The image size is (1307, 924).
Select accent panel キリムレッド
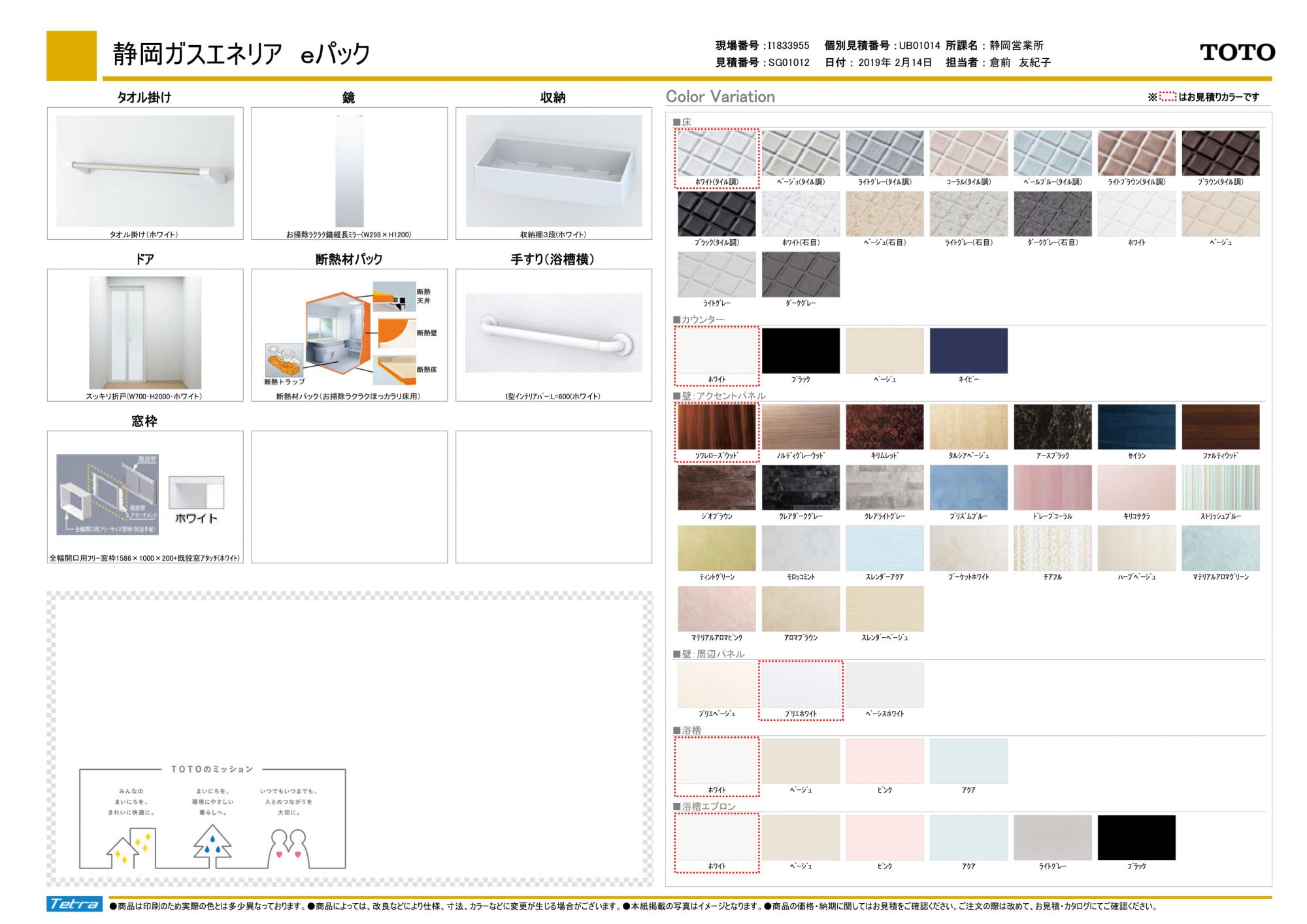click(x=885, y=427)
